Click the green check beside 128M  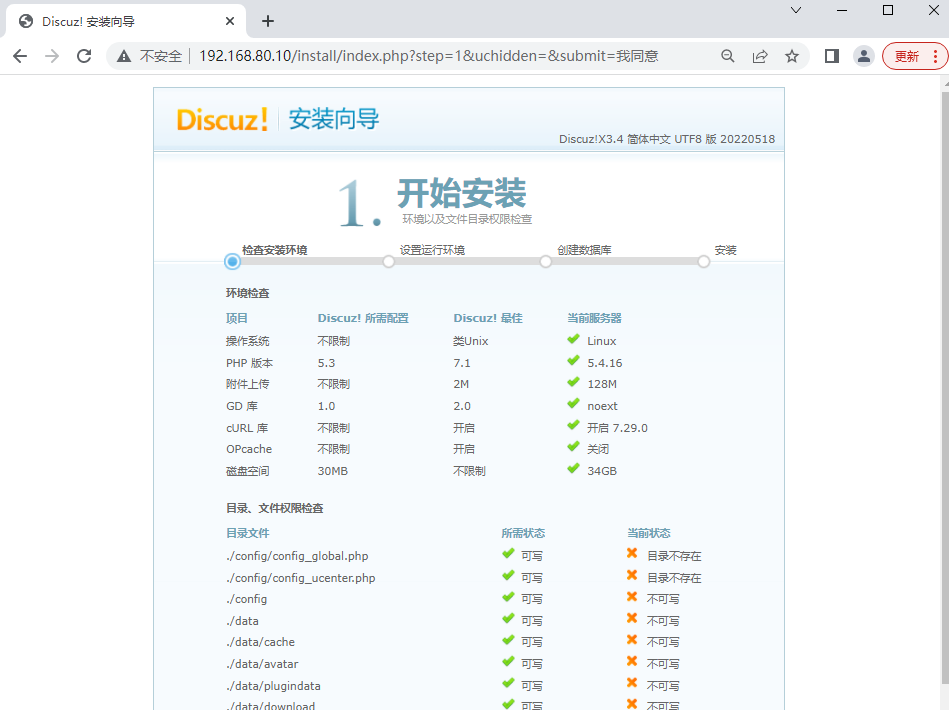coord(573,383)
